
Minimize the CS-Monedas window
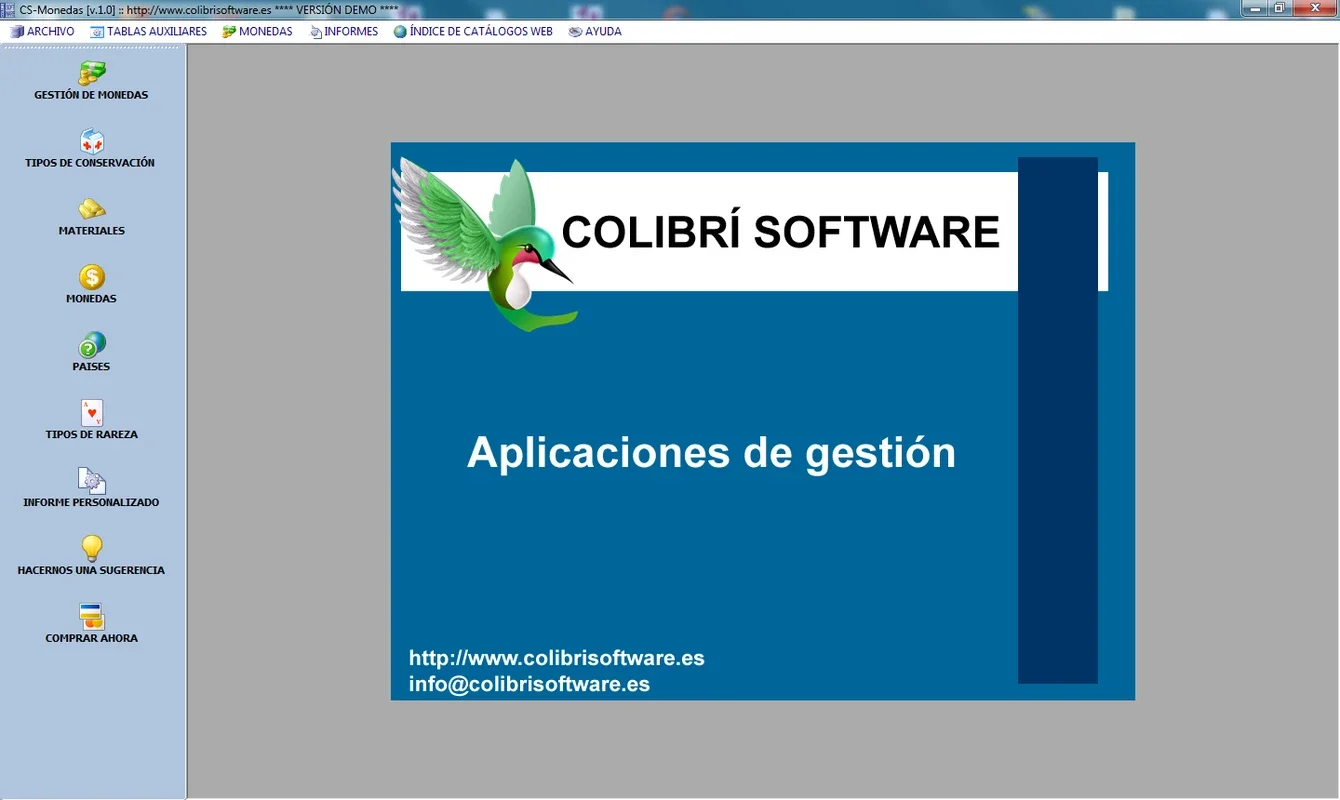click(1256, 7)
